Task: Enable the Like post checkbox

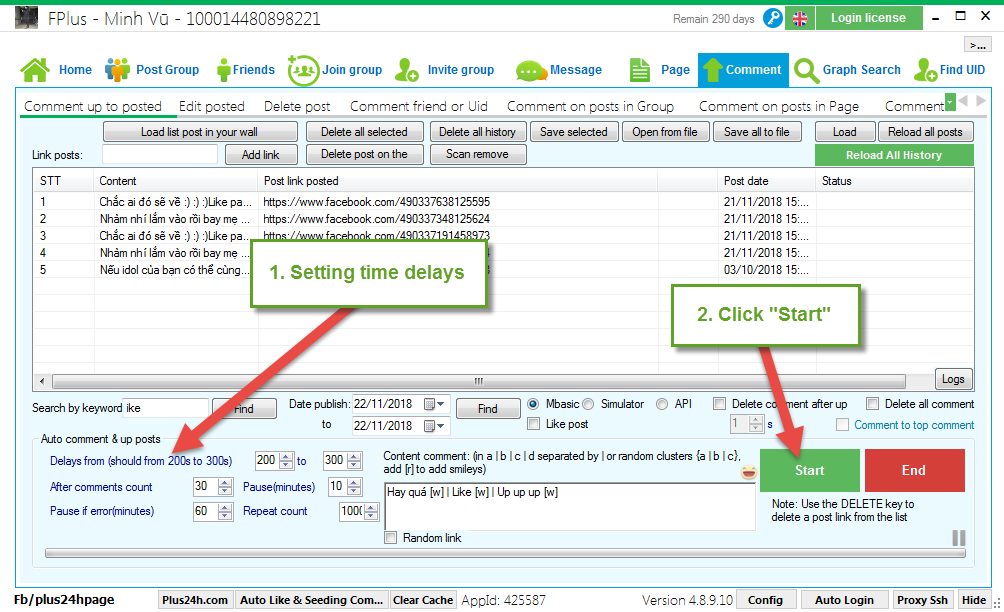Action: [x=533, y=424]
